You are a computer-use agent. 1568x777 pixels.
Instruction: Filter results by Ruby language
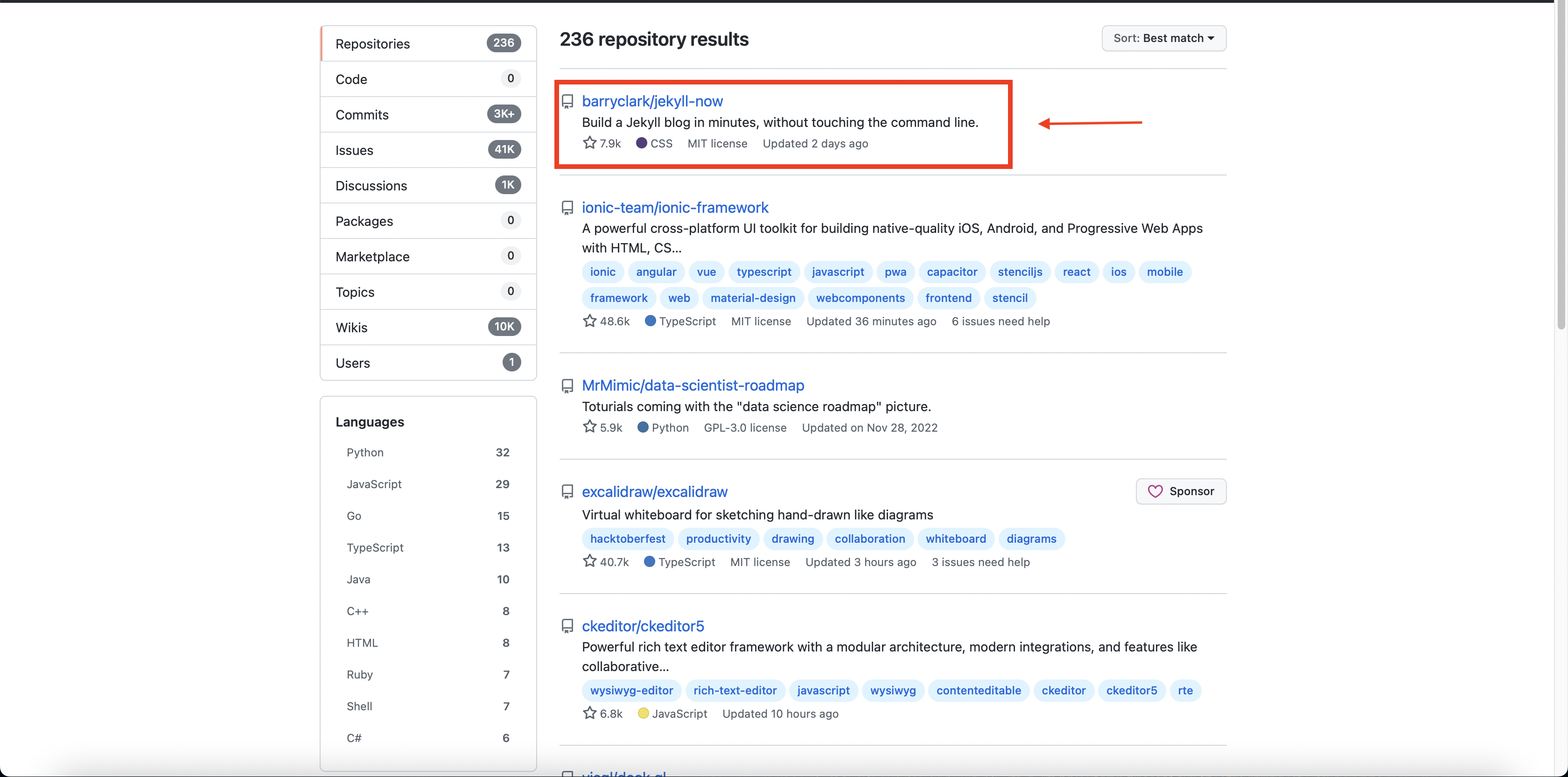[x=428, y=674]
